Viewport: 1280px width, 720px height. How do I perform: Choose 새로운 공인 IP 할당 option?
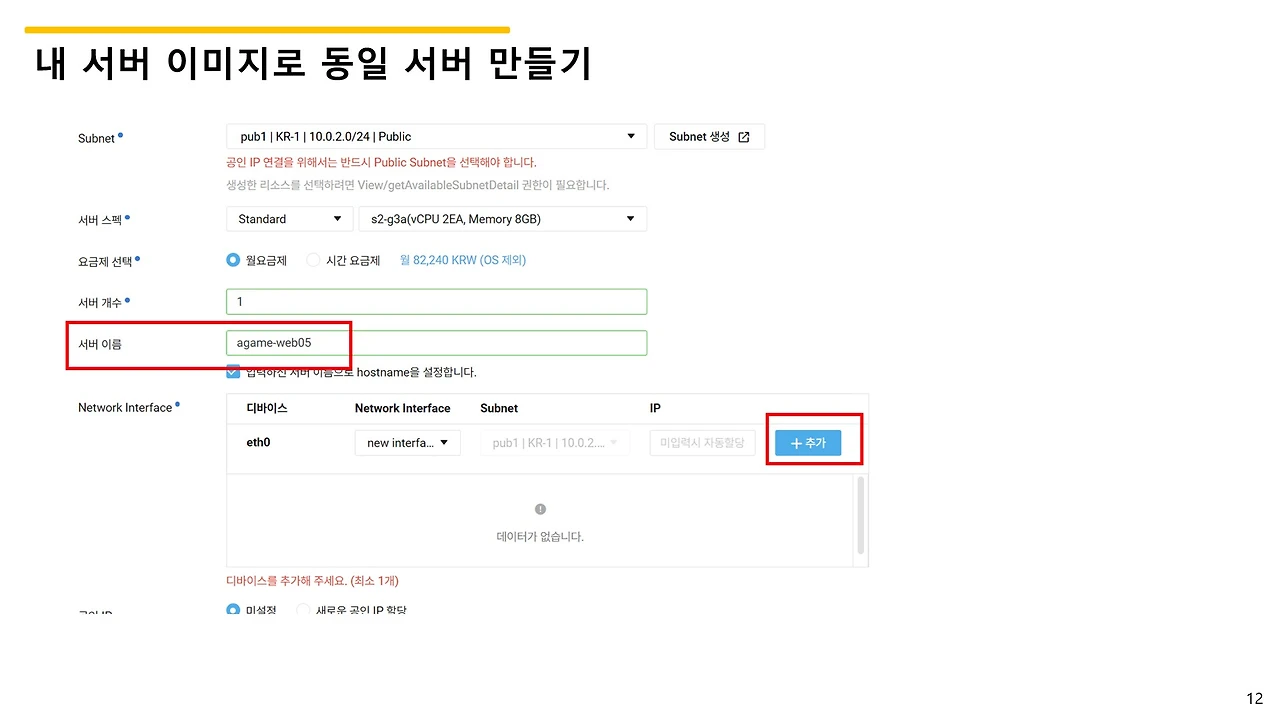302,608
